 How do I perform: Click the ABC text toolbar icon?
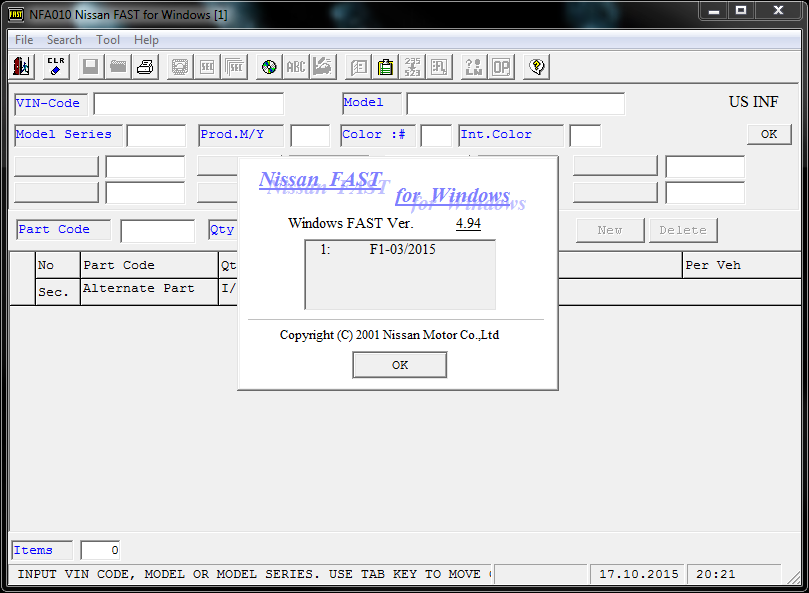(296, 67)
